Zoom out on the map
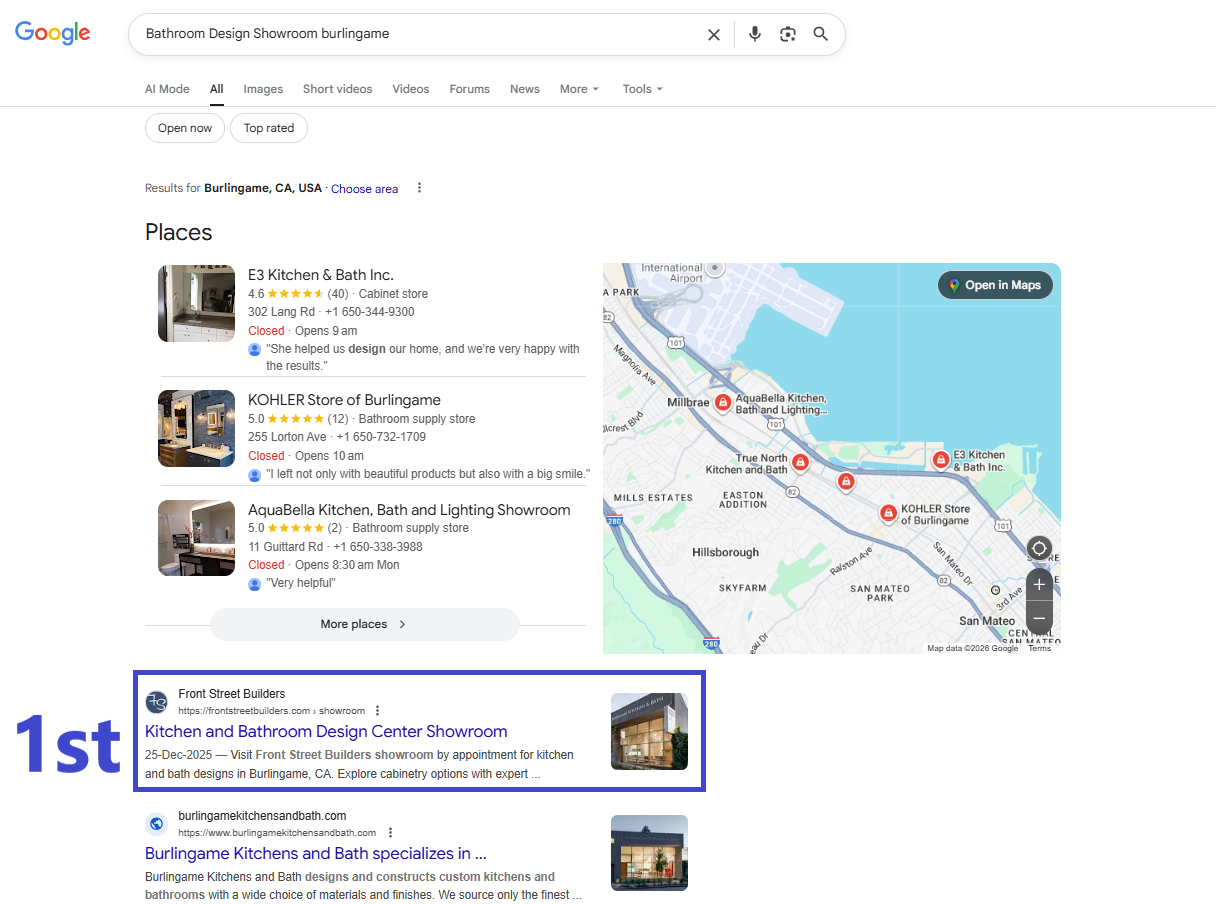This screenshot has width=1216, height=904. (1039, 618)
